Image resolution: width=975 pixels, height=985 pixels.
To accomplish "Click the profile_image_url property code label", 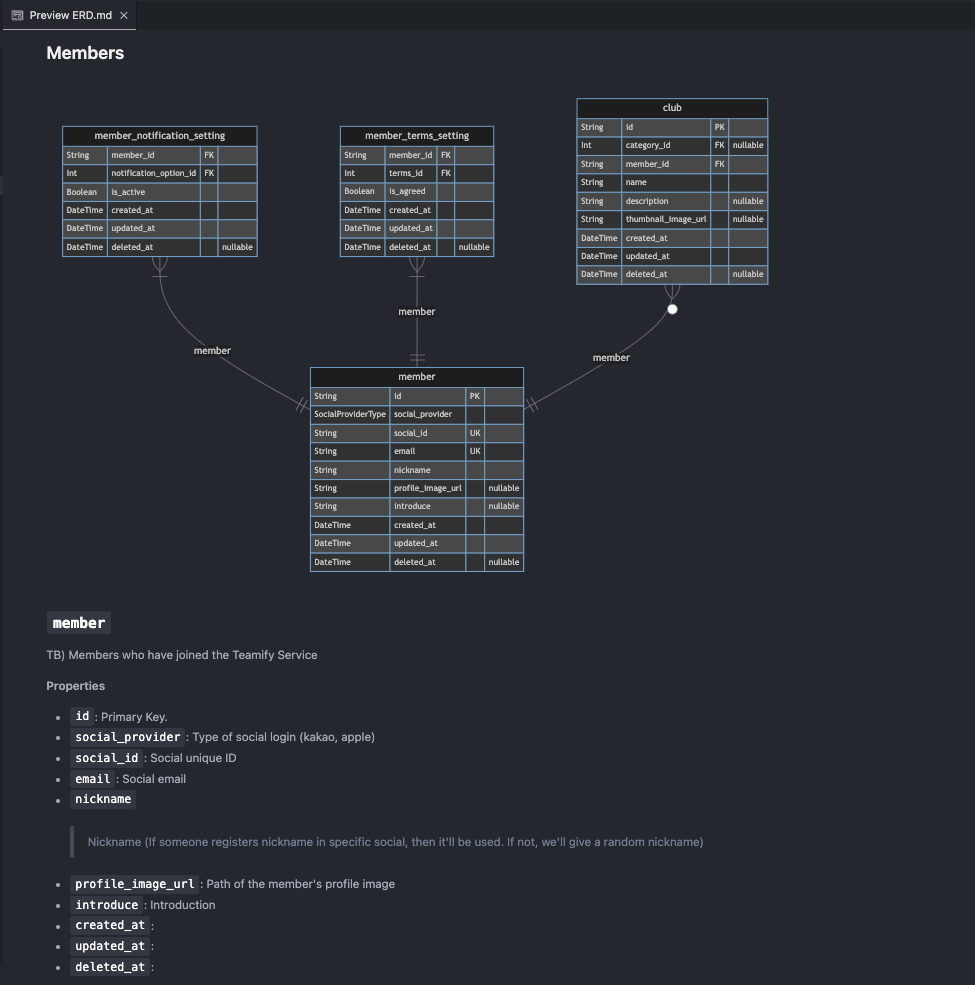I will [134, 884].
